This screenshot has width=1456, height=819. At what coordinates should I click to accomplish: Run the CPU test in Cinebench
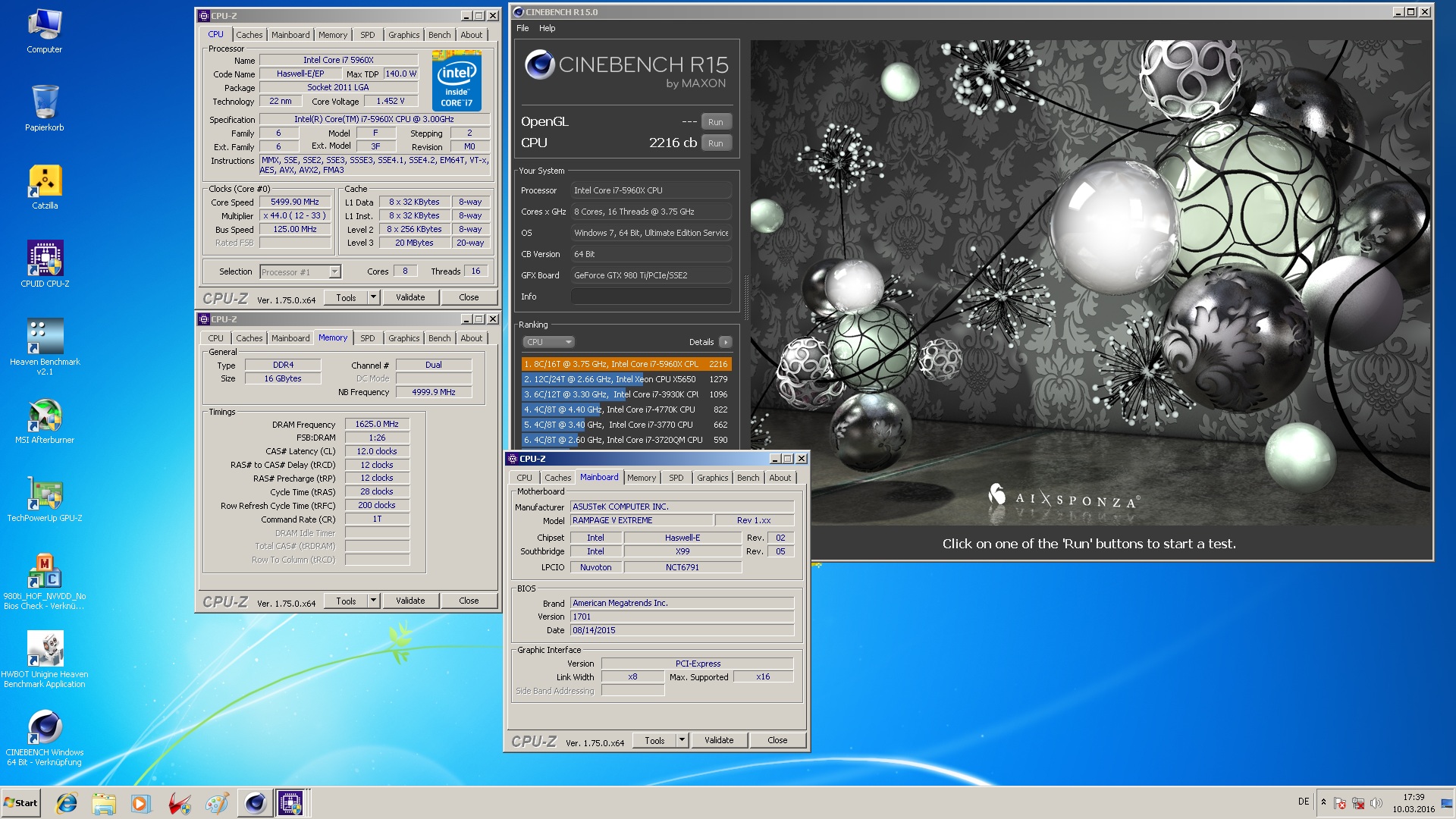[x=715, y=143]
